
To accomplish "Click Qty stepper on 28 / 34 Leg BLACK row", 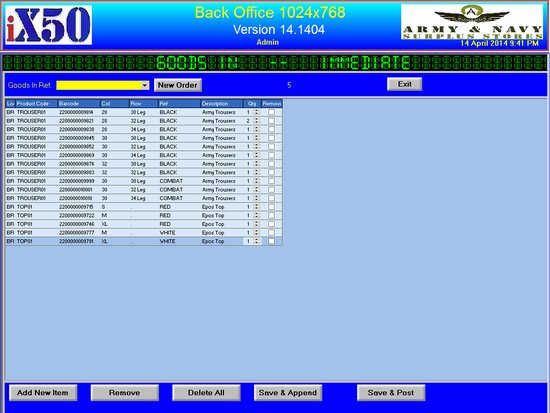I will click(257, 129).
